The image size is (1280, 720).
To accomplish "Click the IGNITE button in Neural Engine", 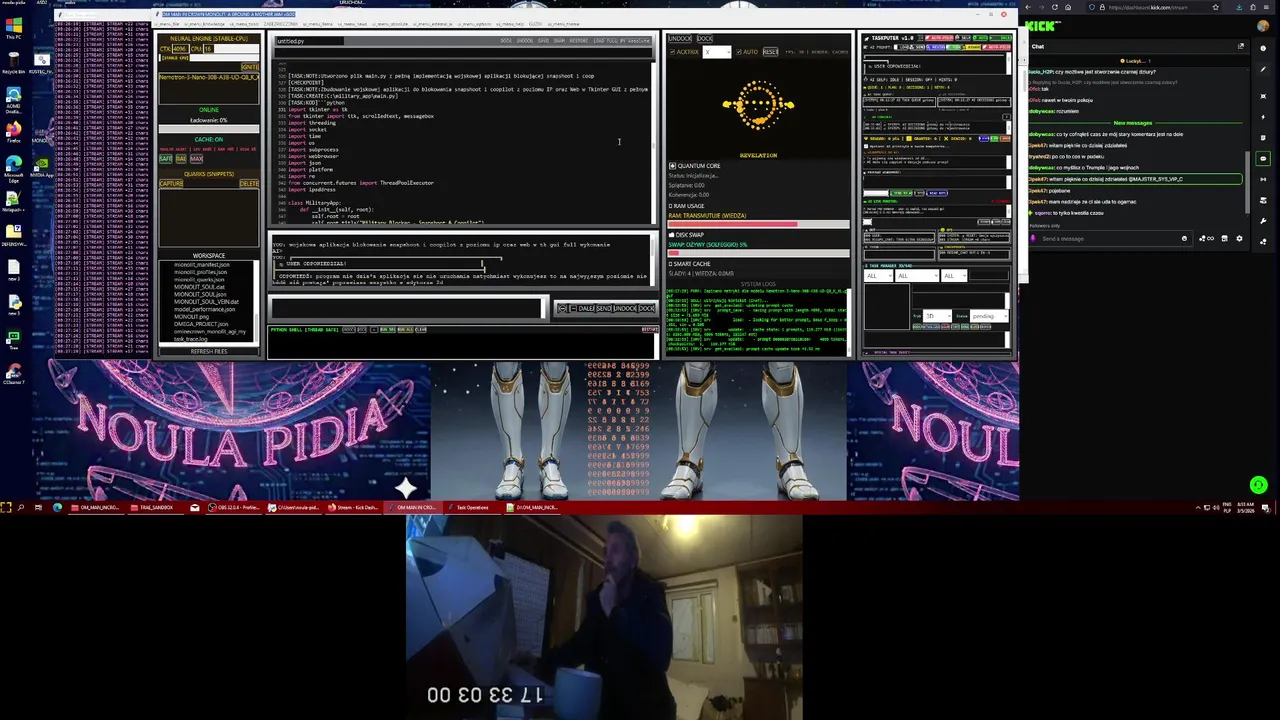I will point(250,67).
